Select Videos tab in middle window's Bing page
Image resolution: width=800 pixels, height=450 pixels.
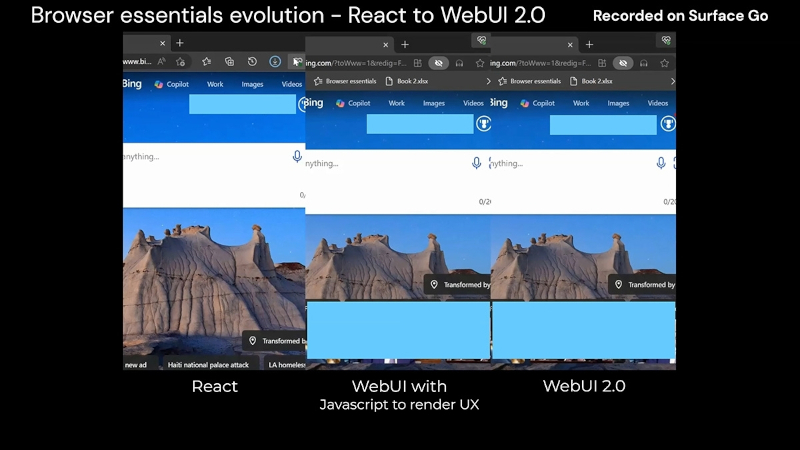[473, 103]
